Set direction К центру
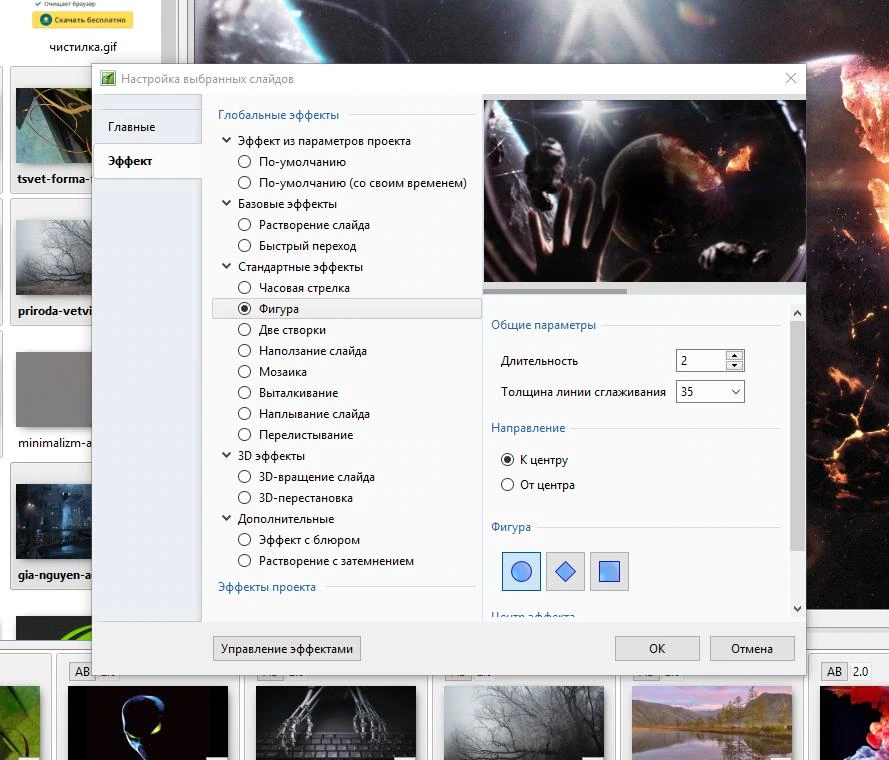The image size is (889, 760). tap(507, 459)
